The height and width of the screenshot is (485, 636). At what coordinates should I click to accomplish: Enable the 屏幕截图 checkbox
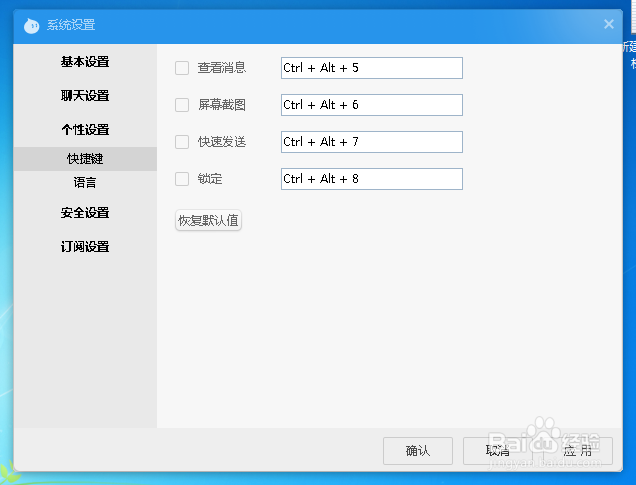click(182, 105)
